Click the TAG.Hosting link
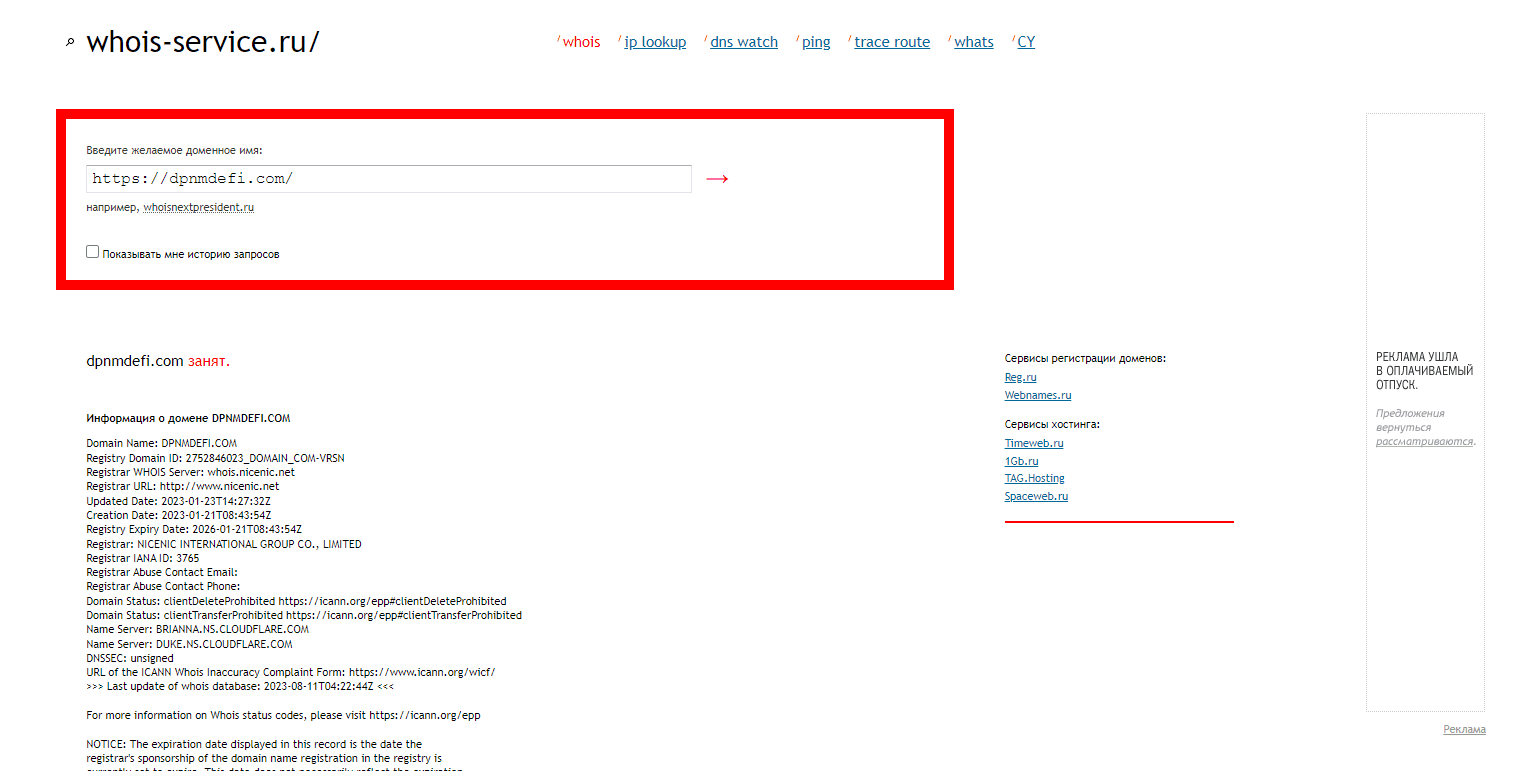 click(x=1034, y=479)
